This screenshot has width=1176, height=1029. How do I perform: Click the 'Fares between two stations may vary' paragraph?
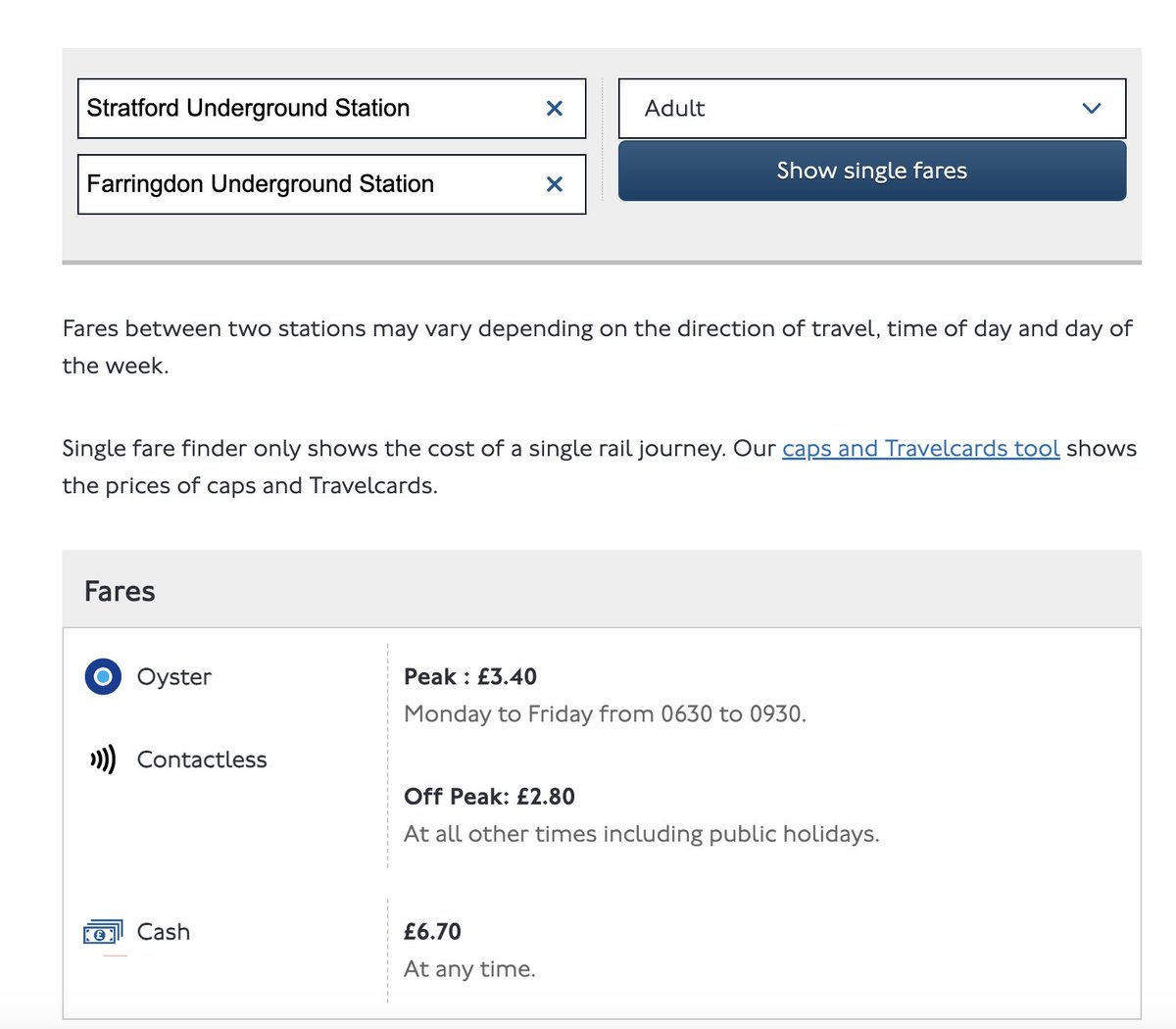click(x=598, y=347)
